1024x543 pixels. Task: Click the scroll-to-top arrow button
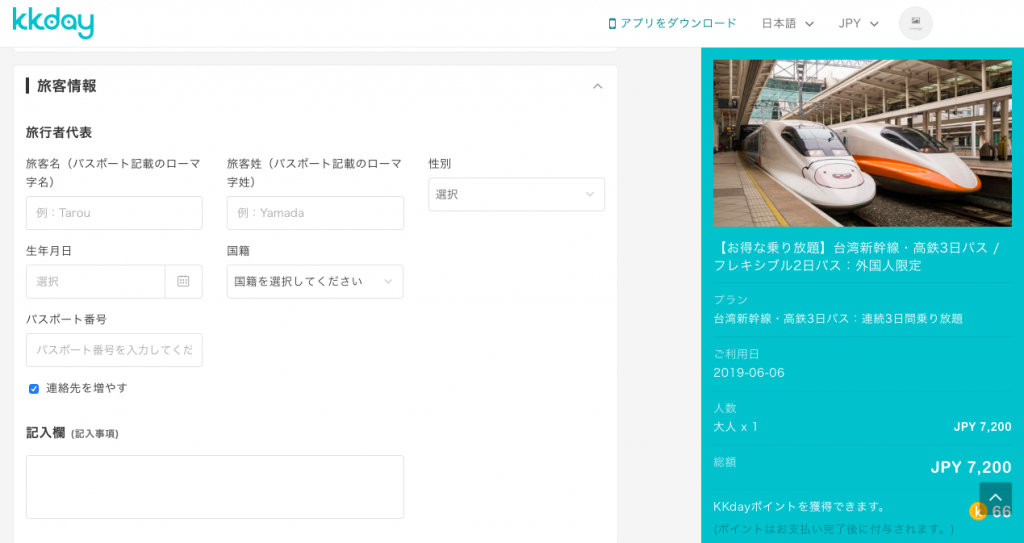coord(995,498)
